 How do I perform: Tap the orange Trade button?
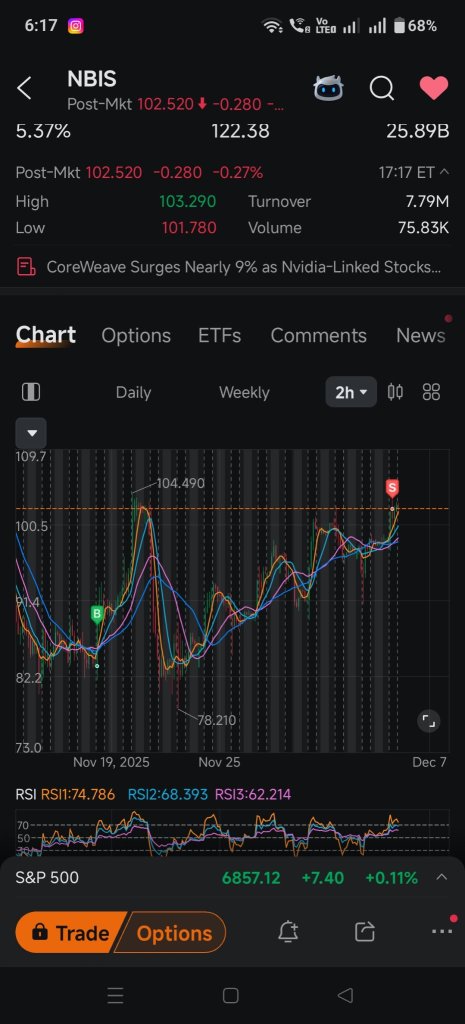(72, 933)
